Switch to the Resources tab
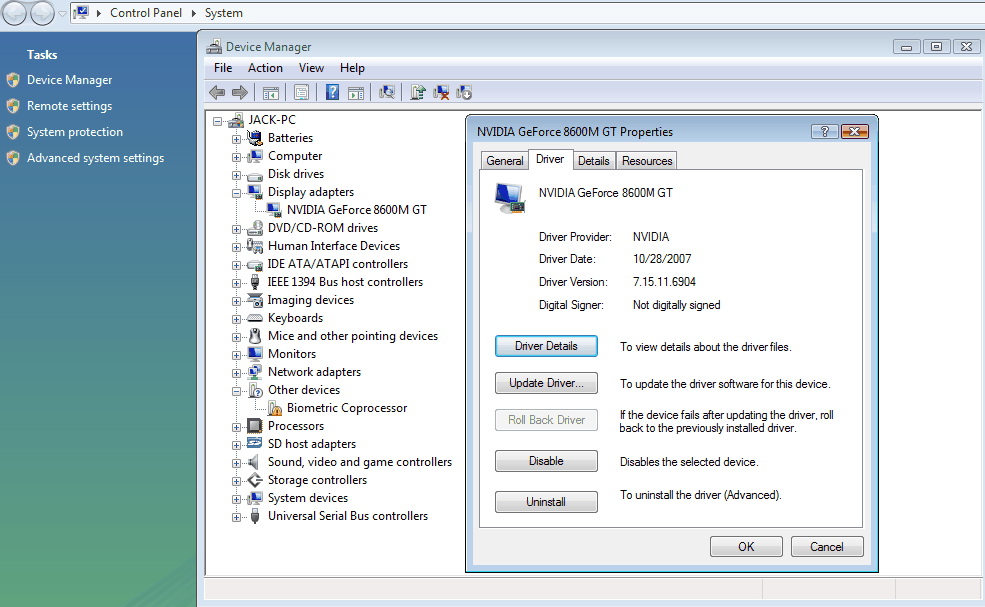985x607 pixels. pyautogui.click(x=647, y=161)
